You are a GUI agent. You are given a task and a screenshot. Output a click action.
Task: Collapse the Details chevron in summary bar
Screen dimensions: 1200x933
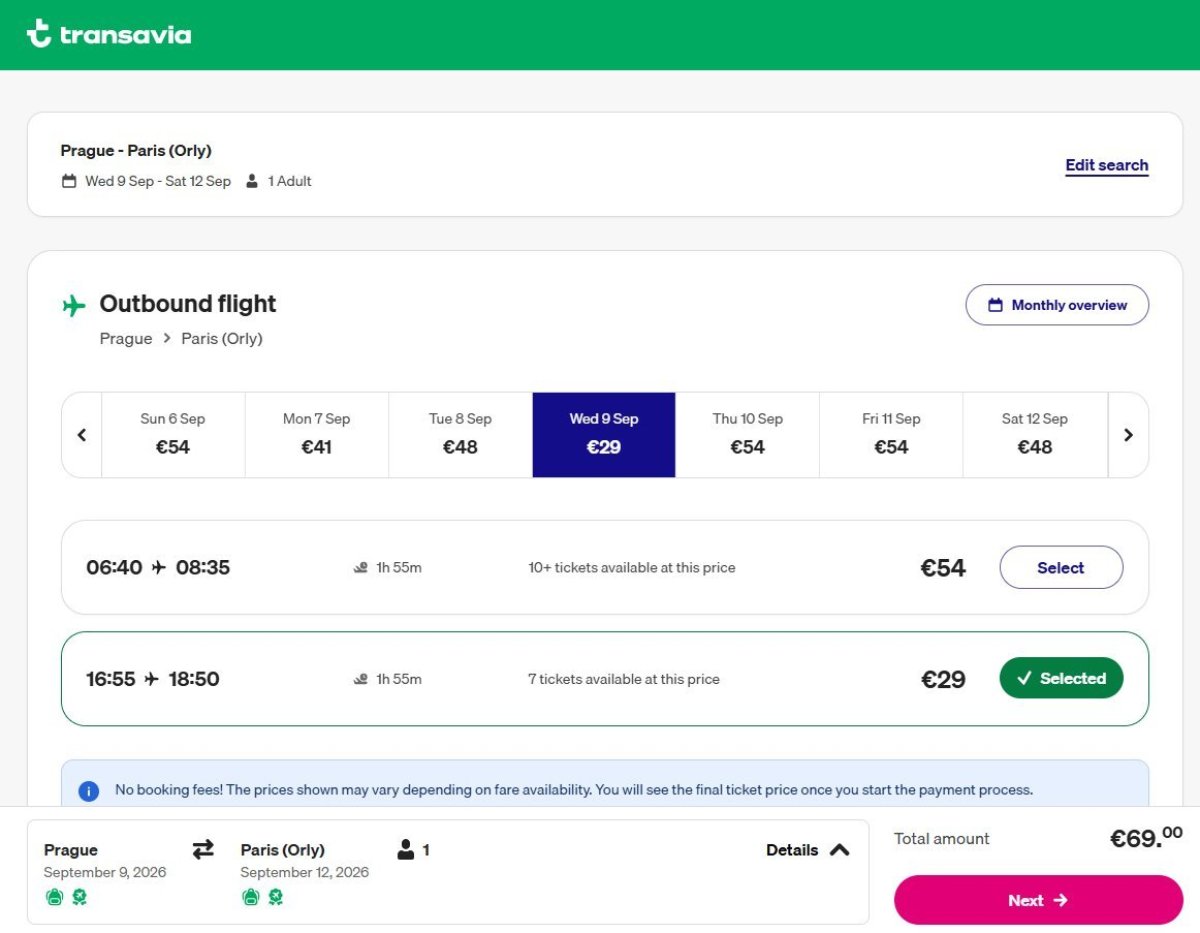point(839,850)
